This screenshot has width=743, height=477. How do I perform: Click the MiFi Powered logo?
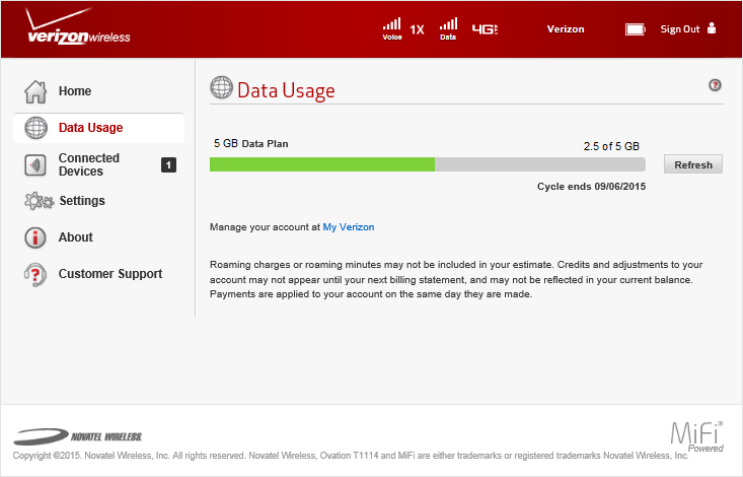click(697, 436)
